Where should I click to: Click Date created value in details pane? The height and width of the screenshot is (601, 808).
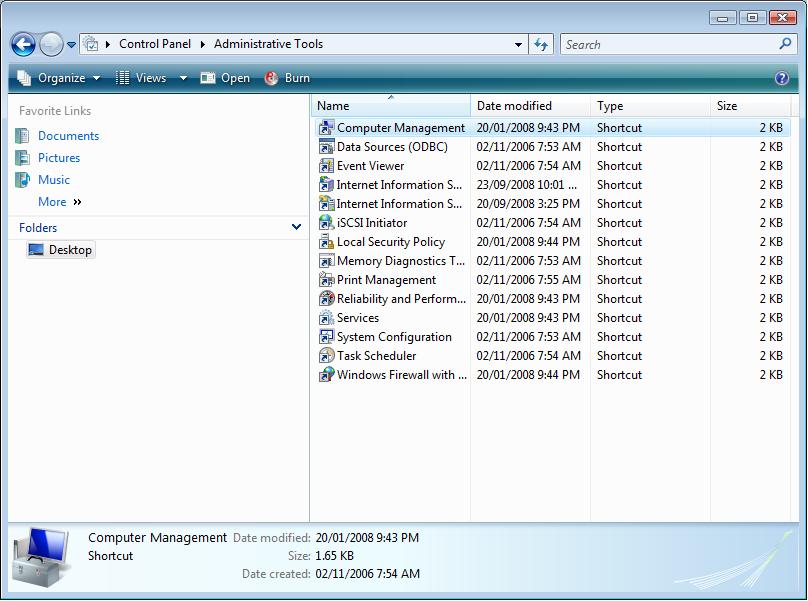[367, 574]
